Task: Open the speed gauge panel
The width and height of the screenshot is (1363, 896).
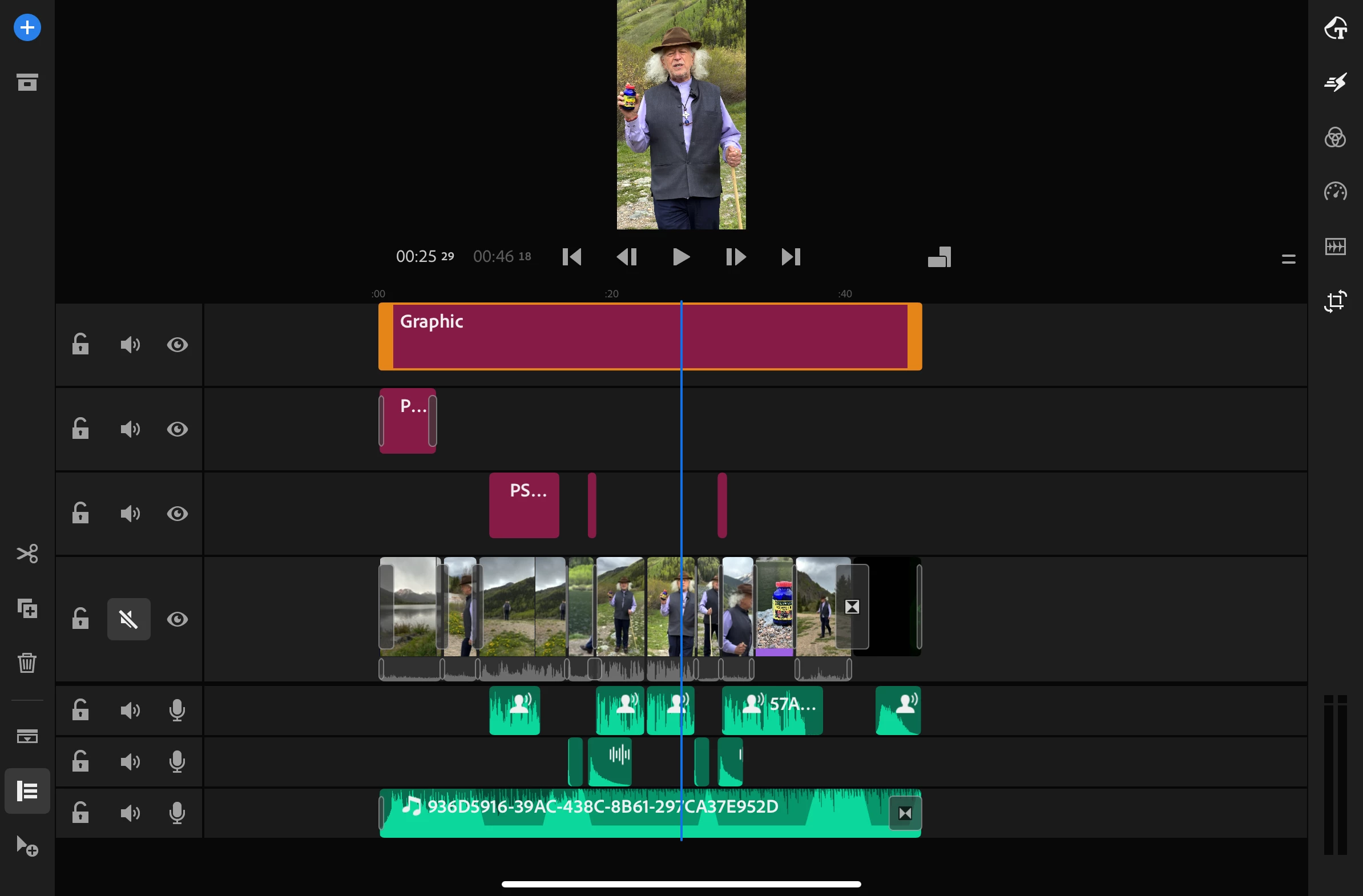Action: point(1336,191)
